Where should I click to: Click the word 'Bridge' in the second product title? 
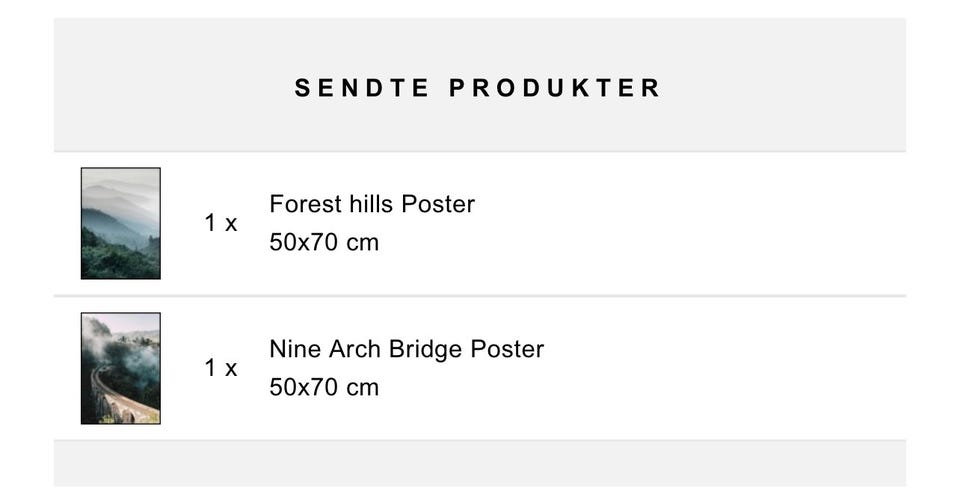pos(426,349)
